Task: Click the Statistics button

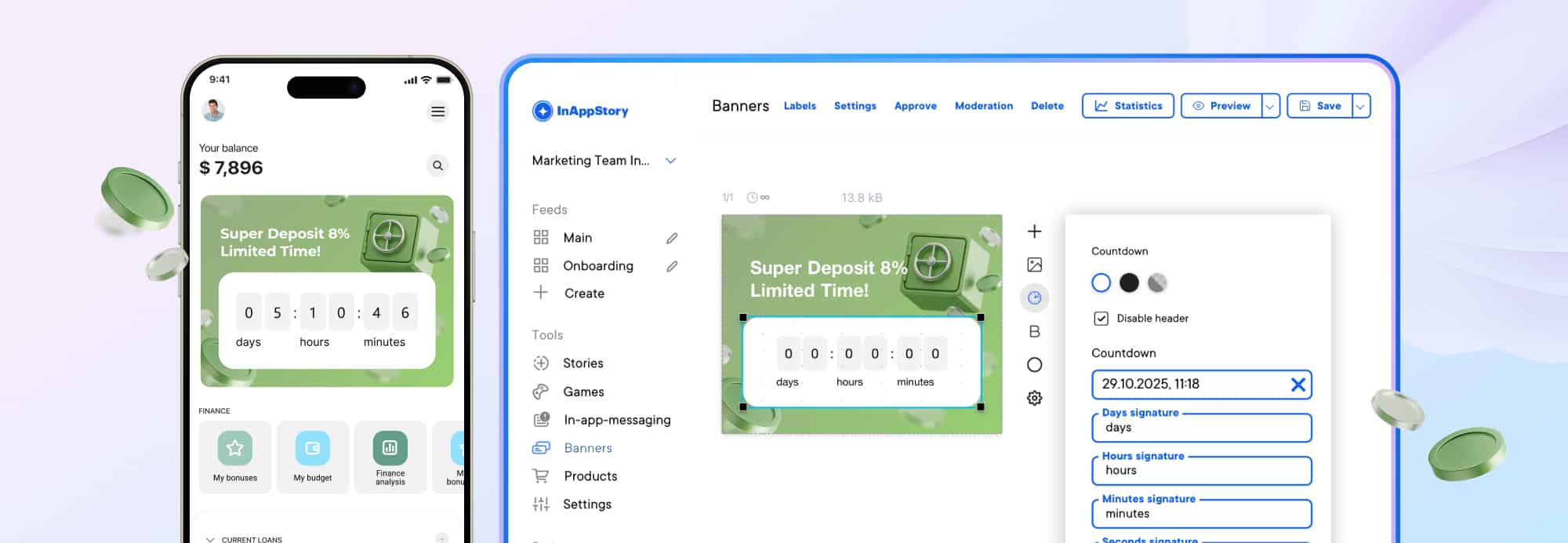Action: pos(1128,106)
